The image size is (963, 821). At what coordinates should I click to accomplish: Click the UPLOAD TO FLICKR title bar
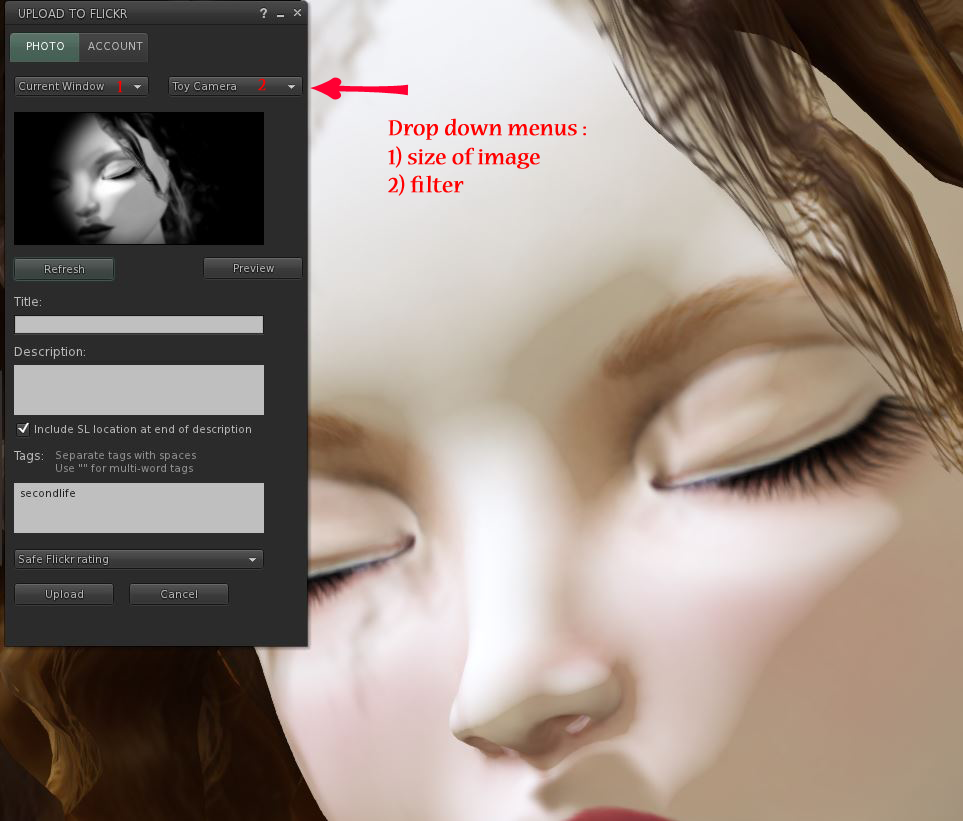[x=120, y=14]
